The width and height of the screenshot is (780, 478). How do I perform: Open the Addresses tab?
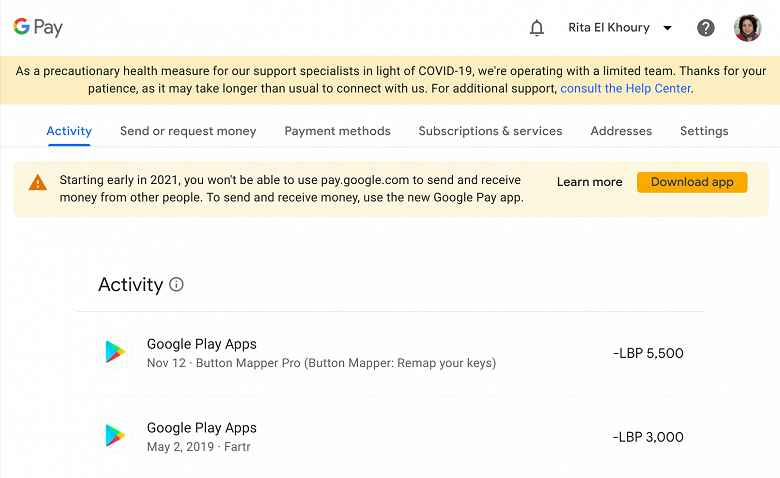[x=621, y=131]
